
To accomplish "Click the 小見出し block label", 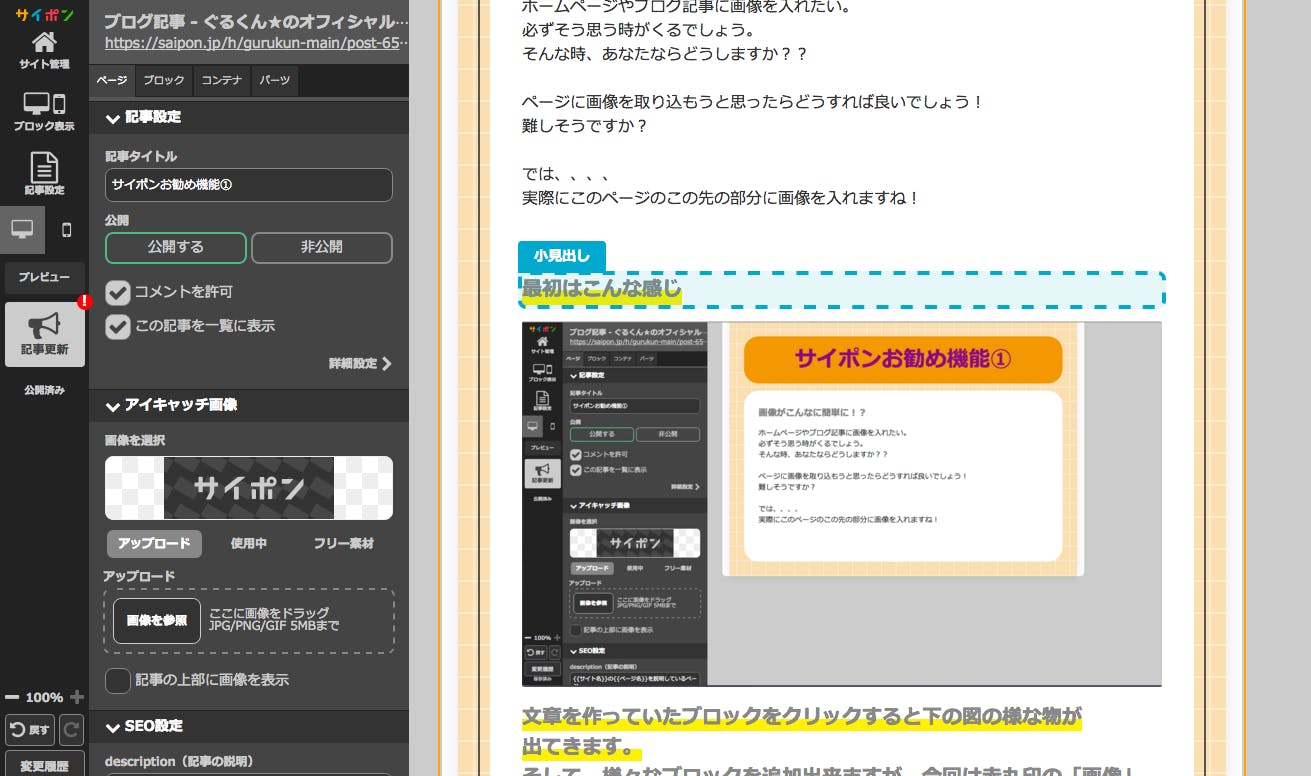I will point(562,256).
